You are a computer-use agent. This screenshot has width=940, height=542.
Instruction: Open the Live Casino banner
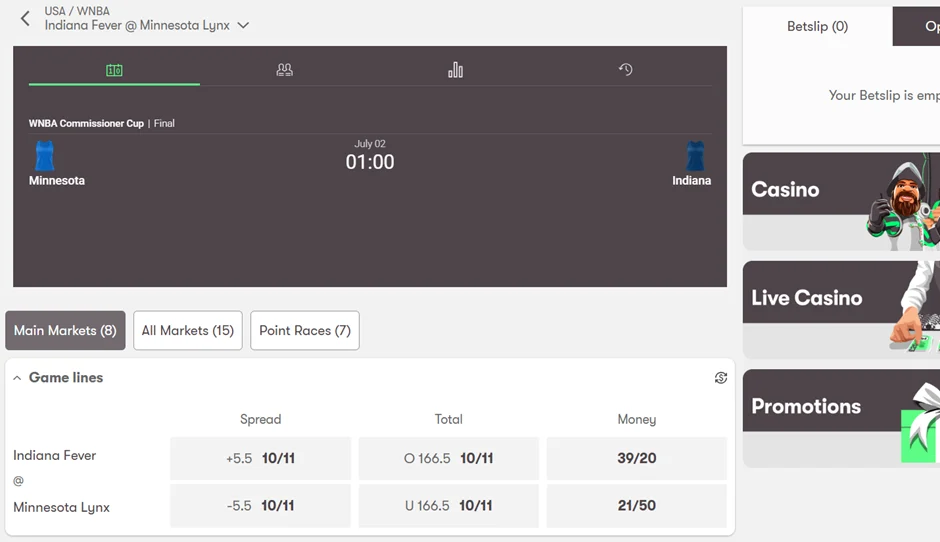(841, 309)
